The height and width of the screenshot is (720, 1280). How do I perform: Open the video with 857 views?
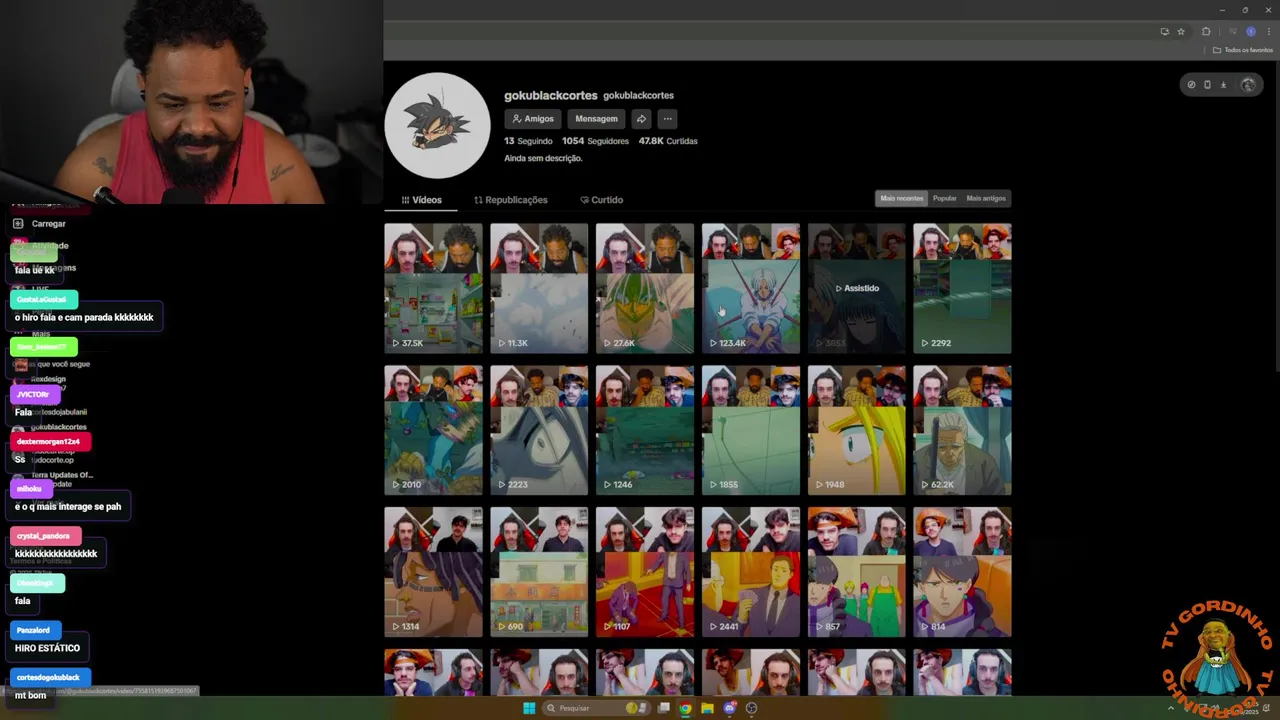pyautogui.click(x=857, y=572)
